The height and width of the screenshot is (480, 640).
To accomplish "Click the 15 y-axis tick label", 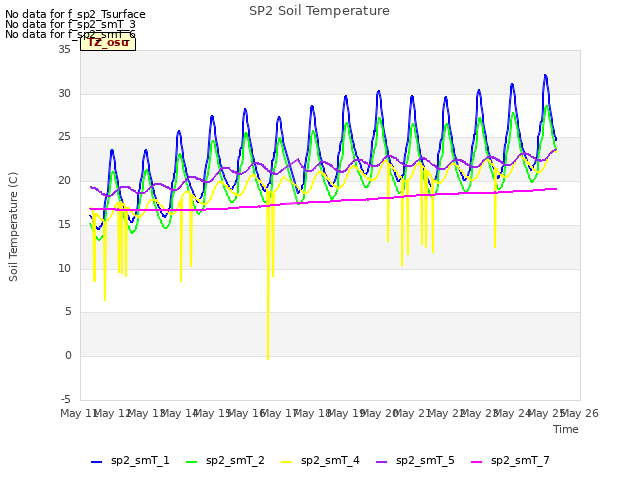I will [x=64, y=224].
